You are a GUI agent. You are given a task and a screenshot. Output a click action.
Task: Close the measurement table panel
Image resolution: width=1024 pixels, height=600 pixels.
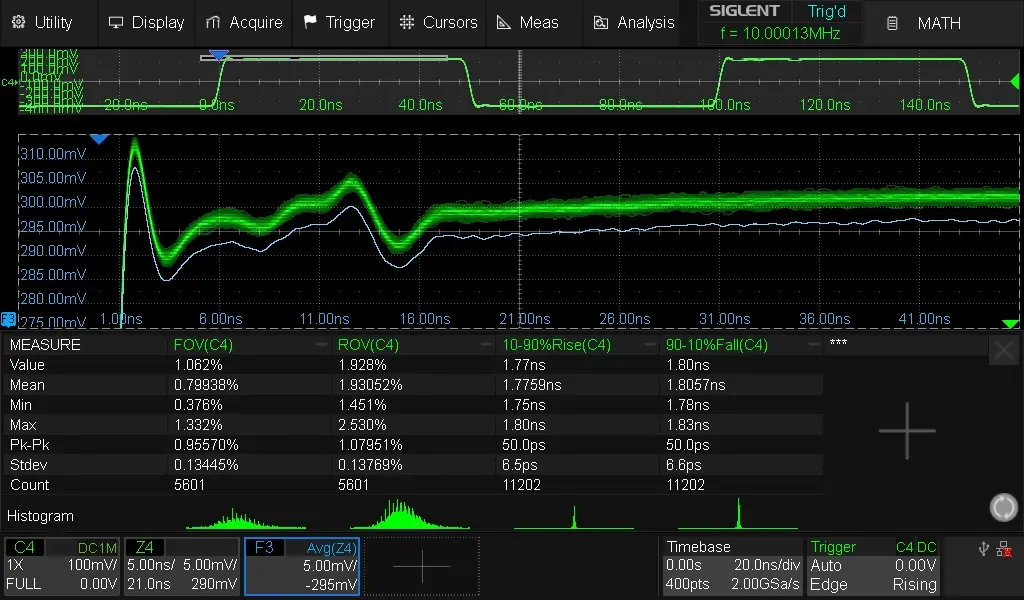pos(1004,350)
